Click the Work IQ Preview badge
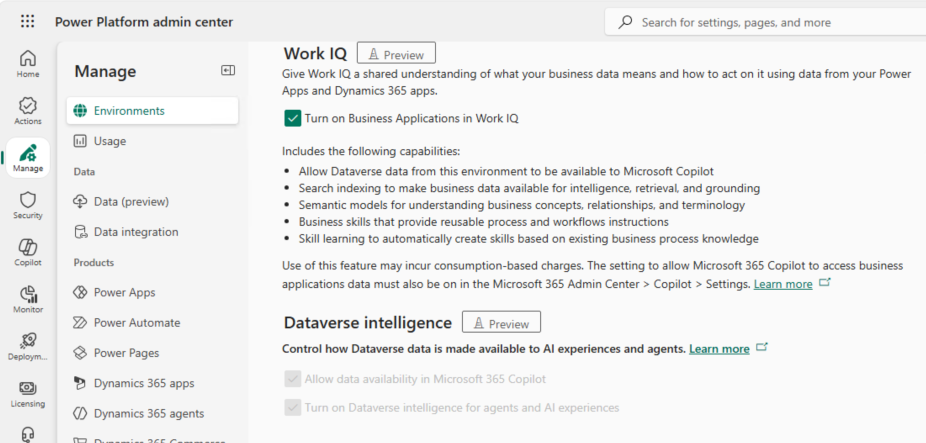 coord(396,53)
